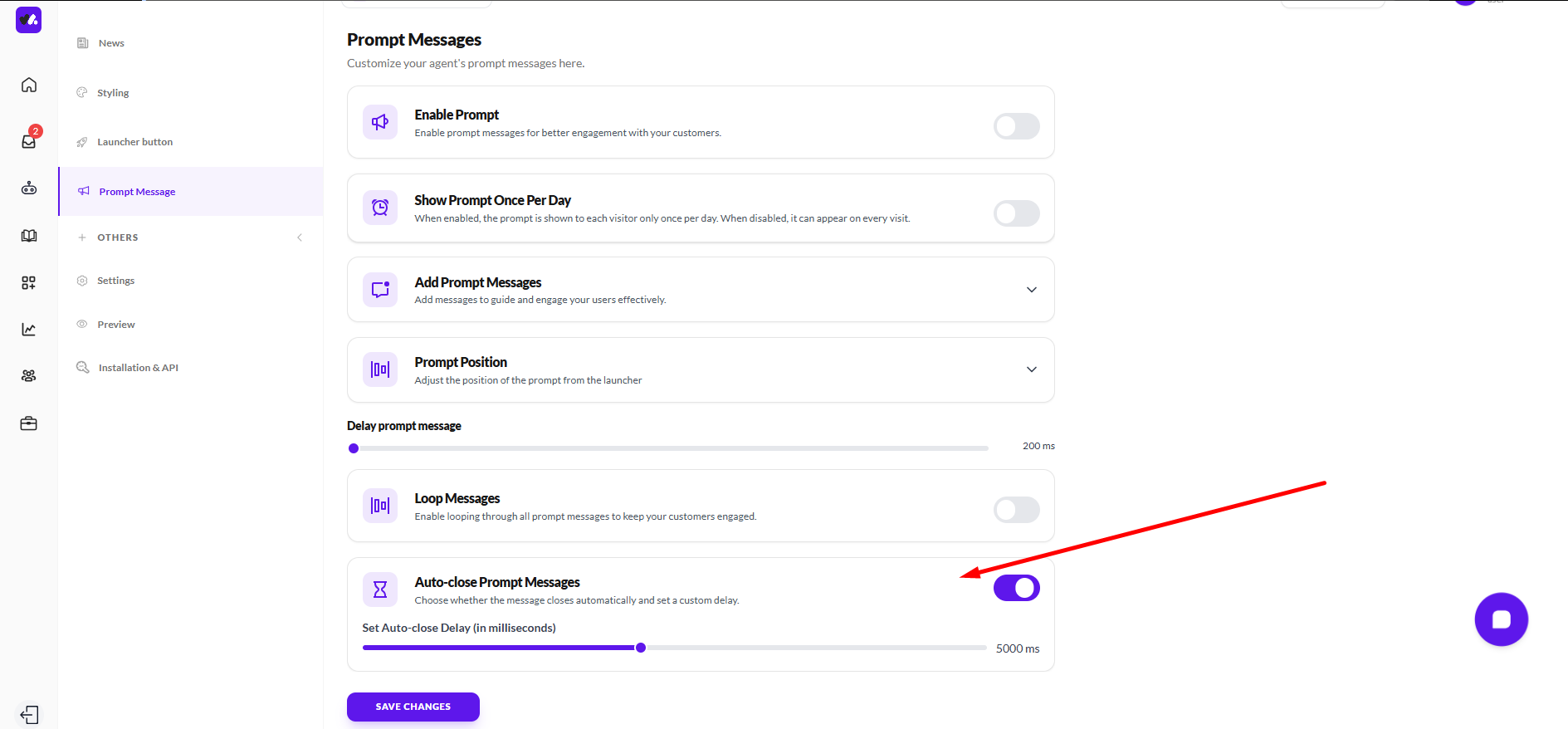Viewport: 1568px width, 729px height.
Task: Open the floating chat launcher bubble
Action: [x=1501, y=619]
